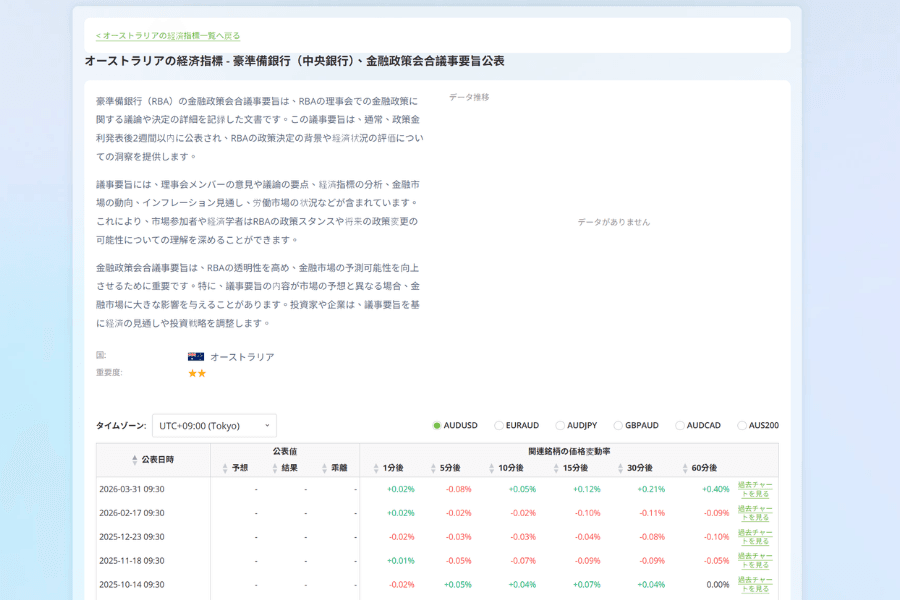Click the date cell 2025-11-18 09:30
The height and width of the screenshot is (600, 900).
click(132, 561)
